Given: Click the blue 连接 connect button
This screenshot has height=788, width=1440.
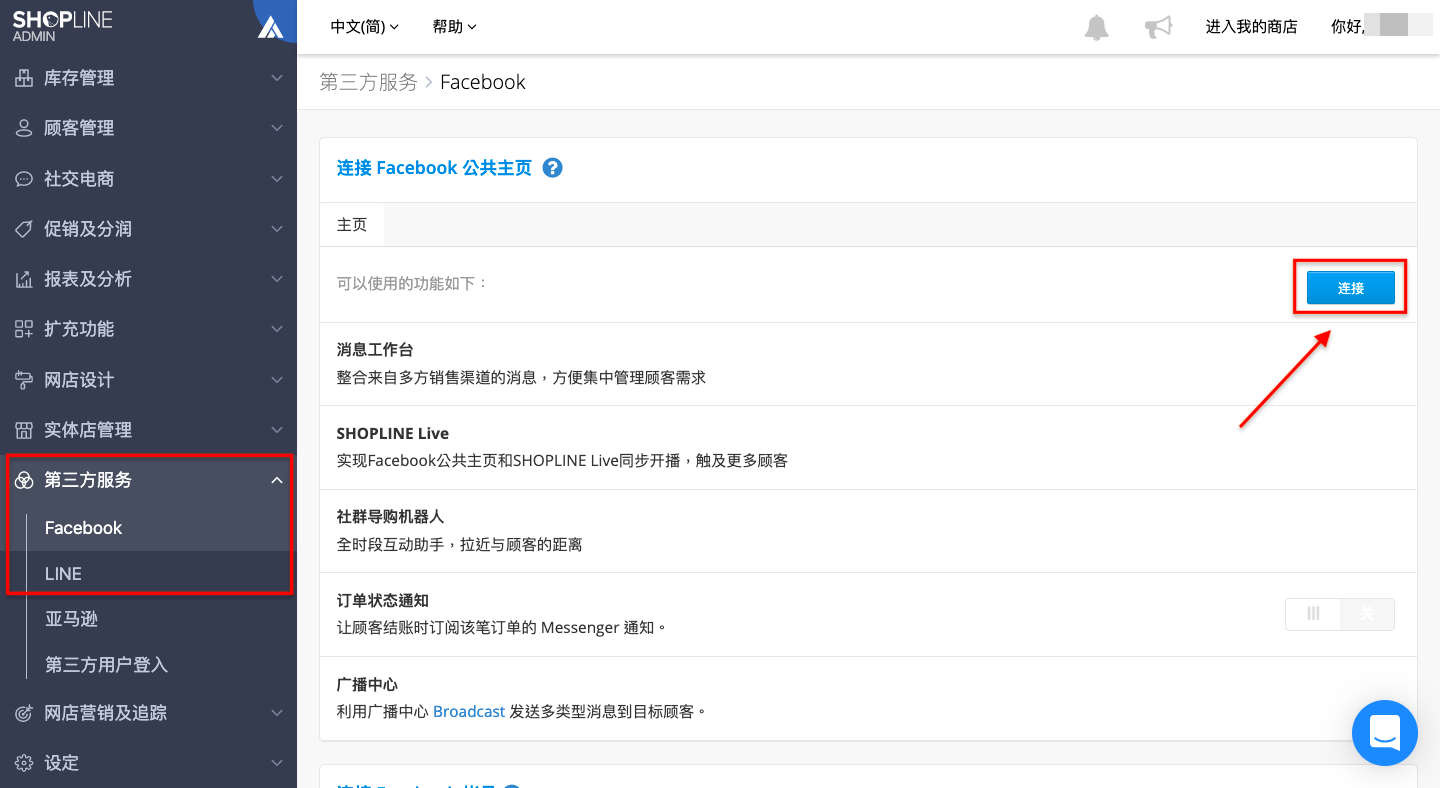Looking at the screenshot, I should point(1349,287).
